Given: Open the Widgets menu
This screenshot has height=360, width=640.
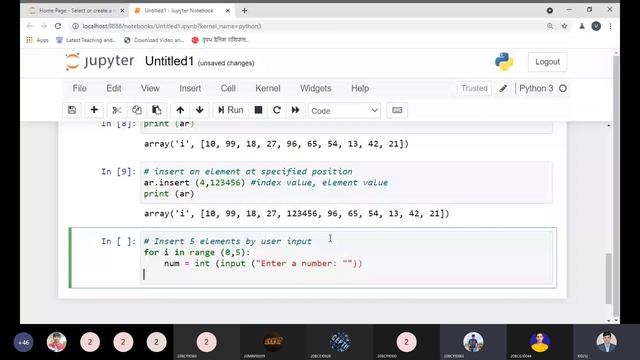Looking at the screenshot, I should 316,88.
